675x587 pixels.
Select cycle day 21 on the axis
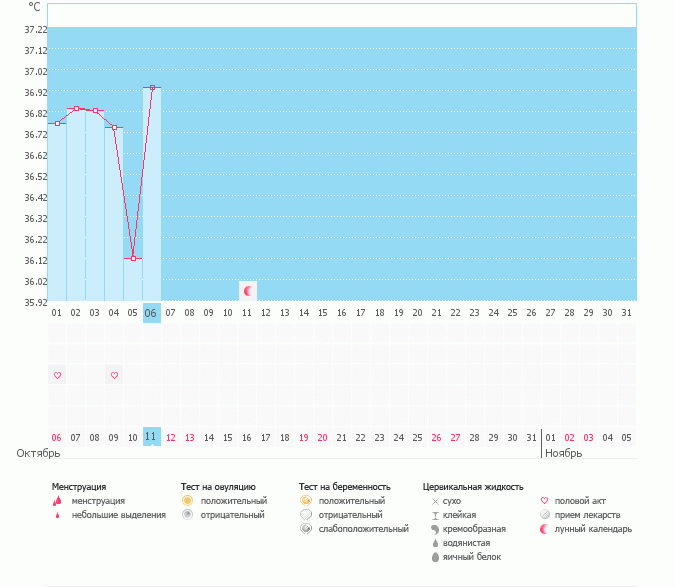click(x=437, y=313)
